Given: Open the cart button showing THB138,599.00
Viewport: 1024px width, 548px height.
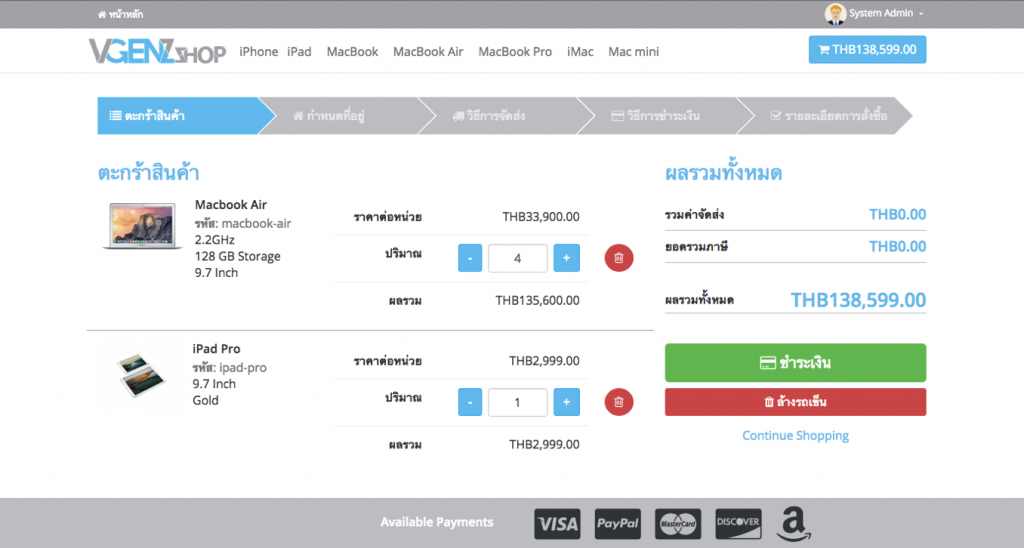Looking at the screenshot, I should (867, 50).
